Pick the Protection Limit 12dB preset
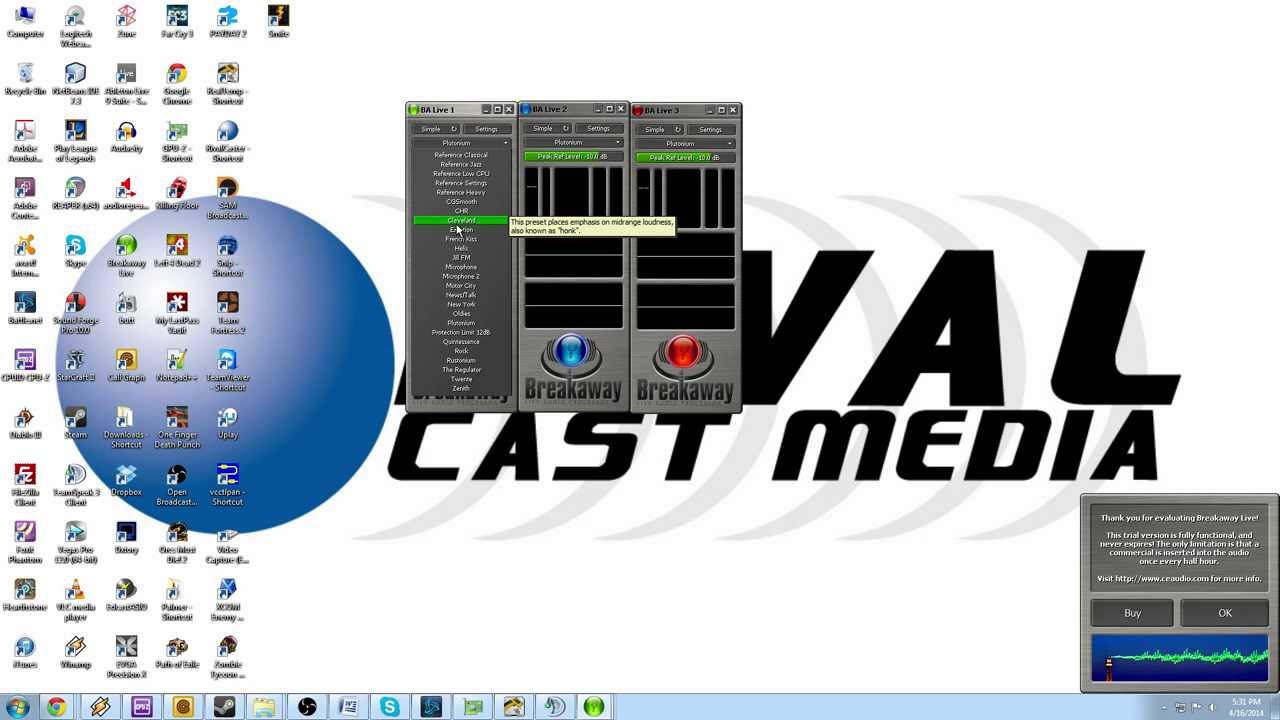The height and width of the screenshot is (720, 1280). (462, 332)
